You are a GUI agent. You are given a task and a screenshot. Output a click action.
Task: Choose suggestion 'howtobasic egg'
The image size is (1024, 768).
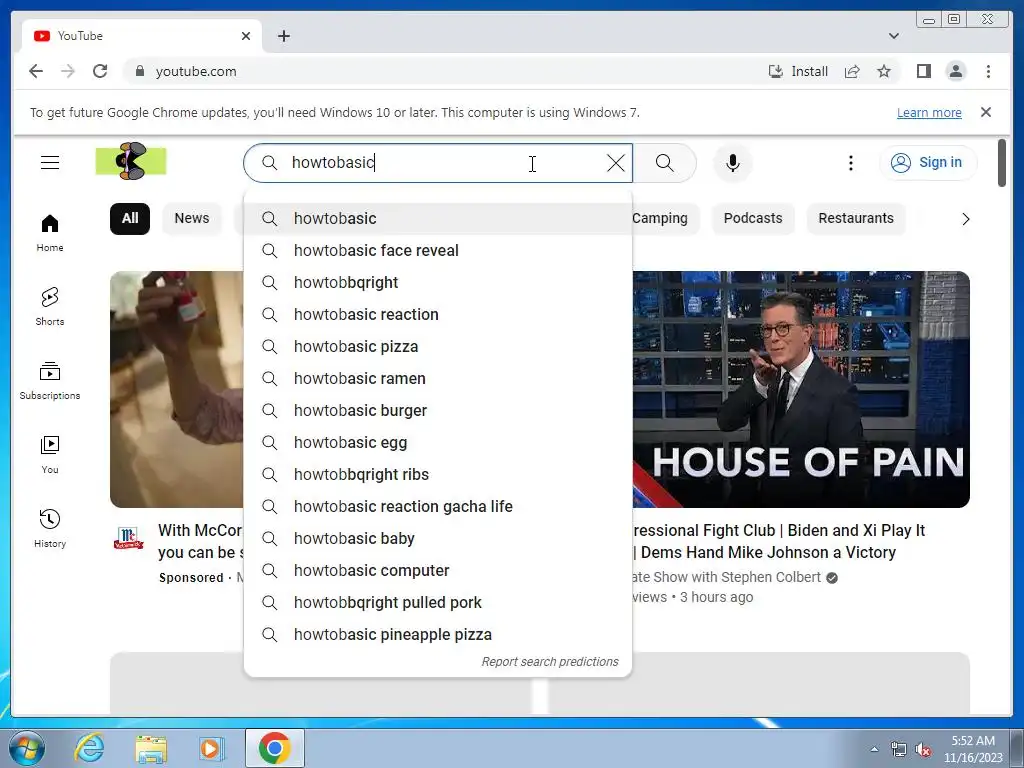438,443
